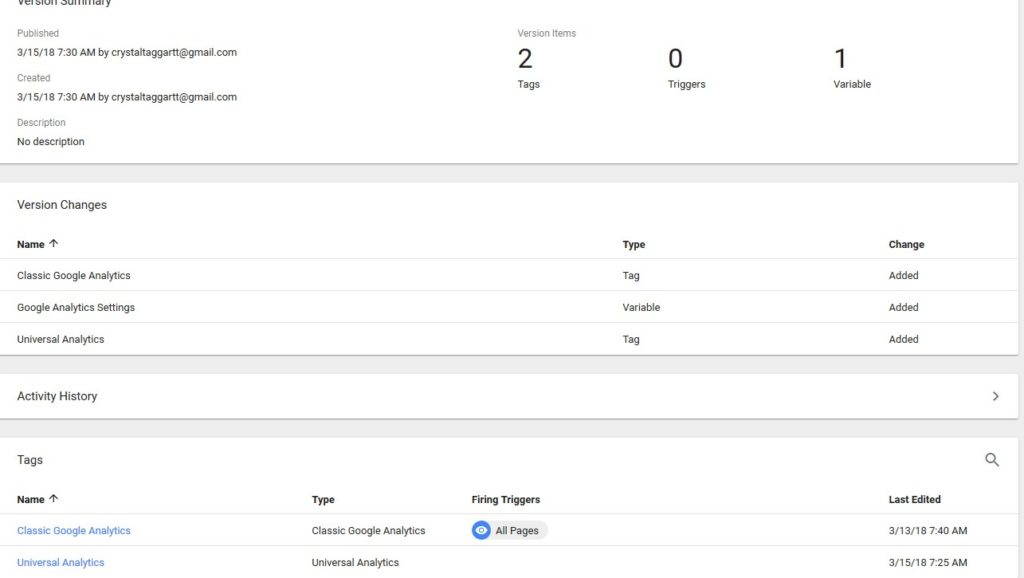Viewport: 1024px width, 578px height.
Task: Open the Classic Google Analytics tag link
Action: [74, 530]
